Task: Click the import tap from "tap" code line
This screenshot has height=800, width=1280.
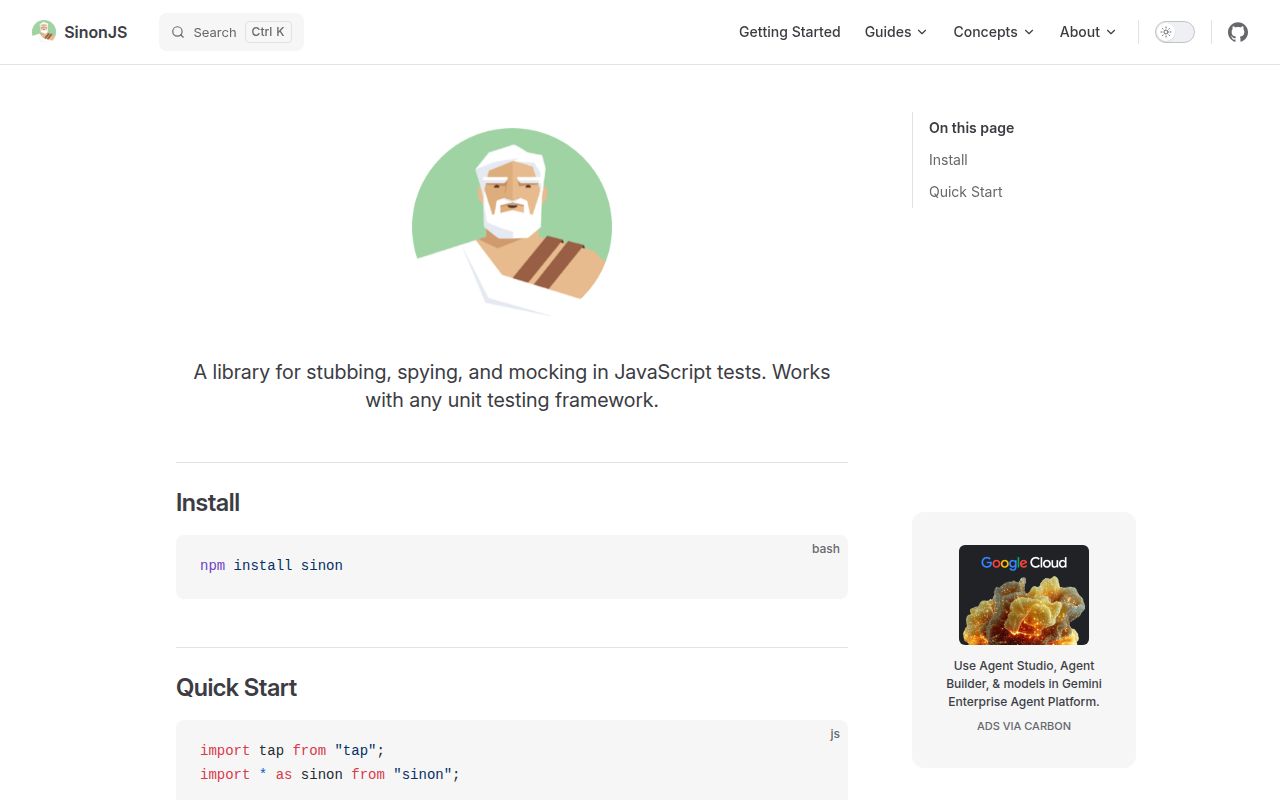Action: [292, 750]
